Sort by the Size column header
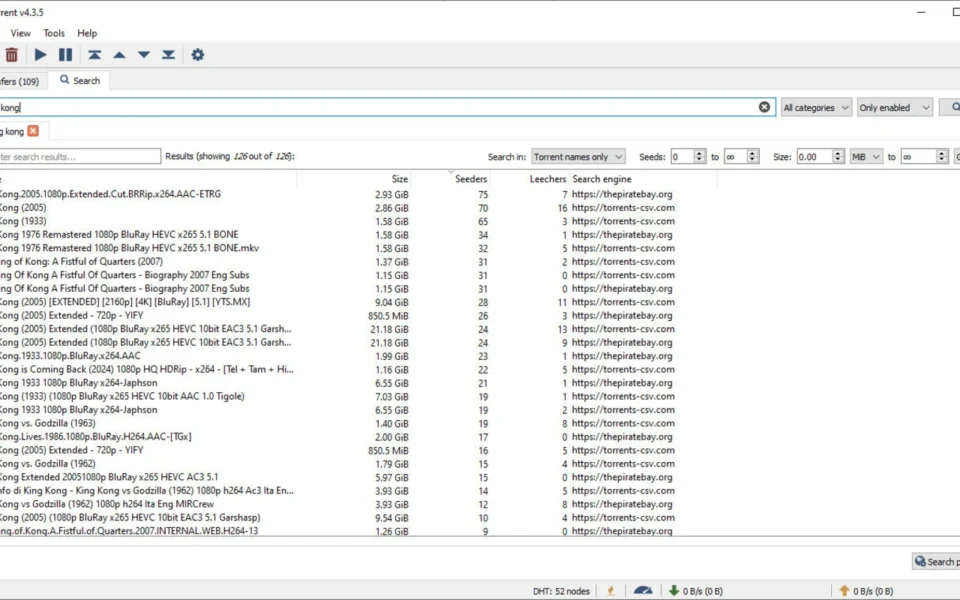 (x=399, y=179)
